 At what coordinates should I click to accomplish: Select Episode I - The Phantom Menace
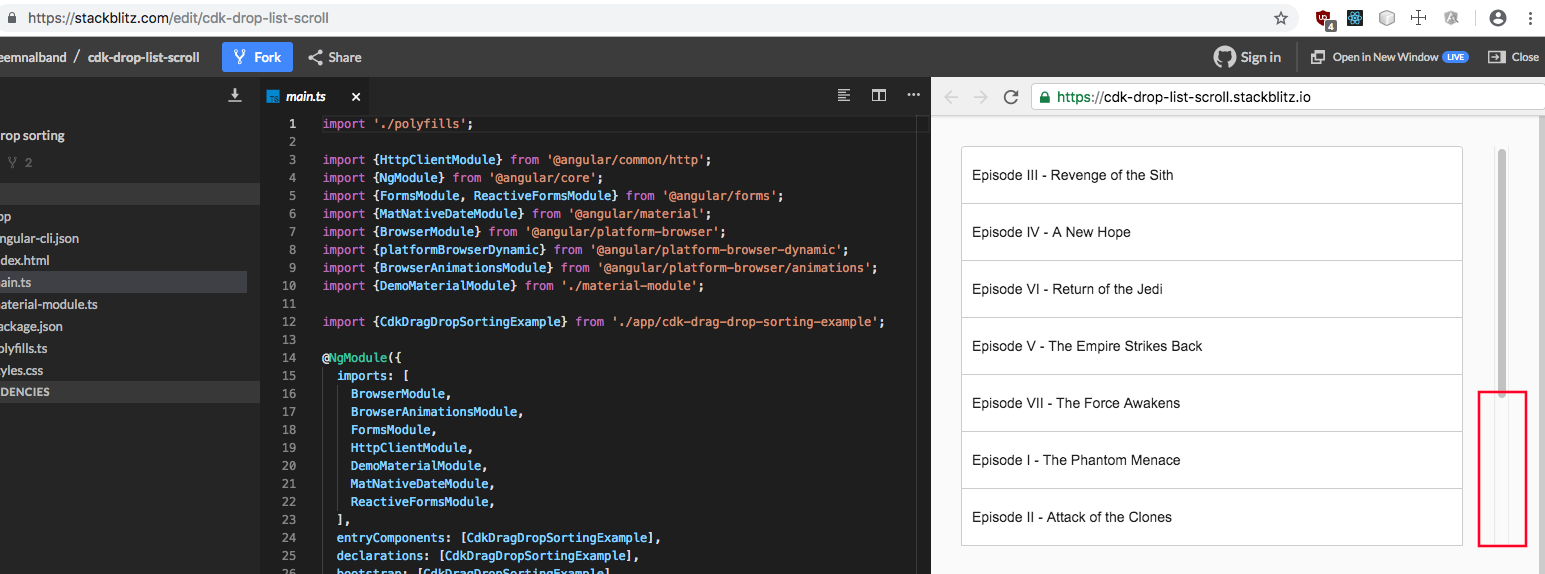pyautogui.click(x=1212, y=460)
